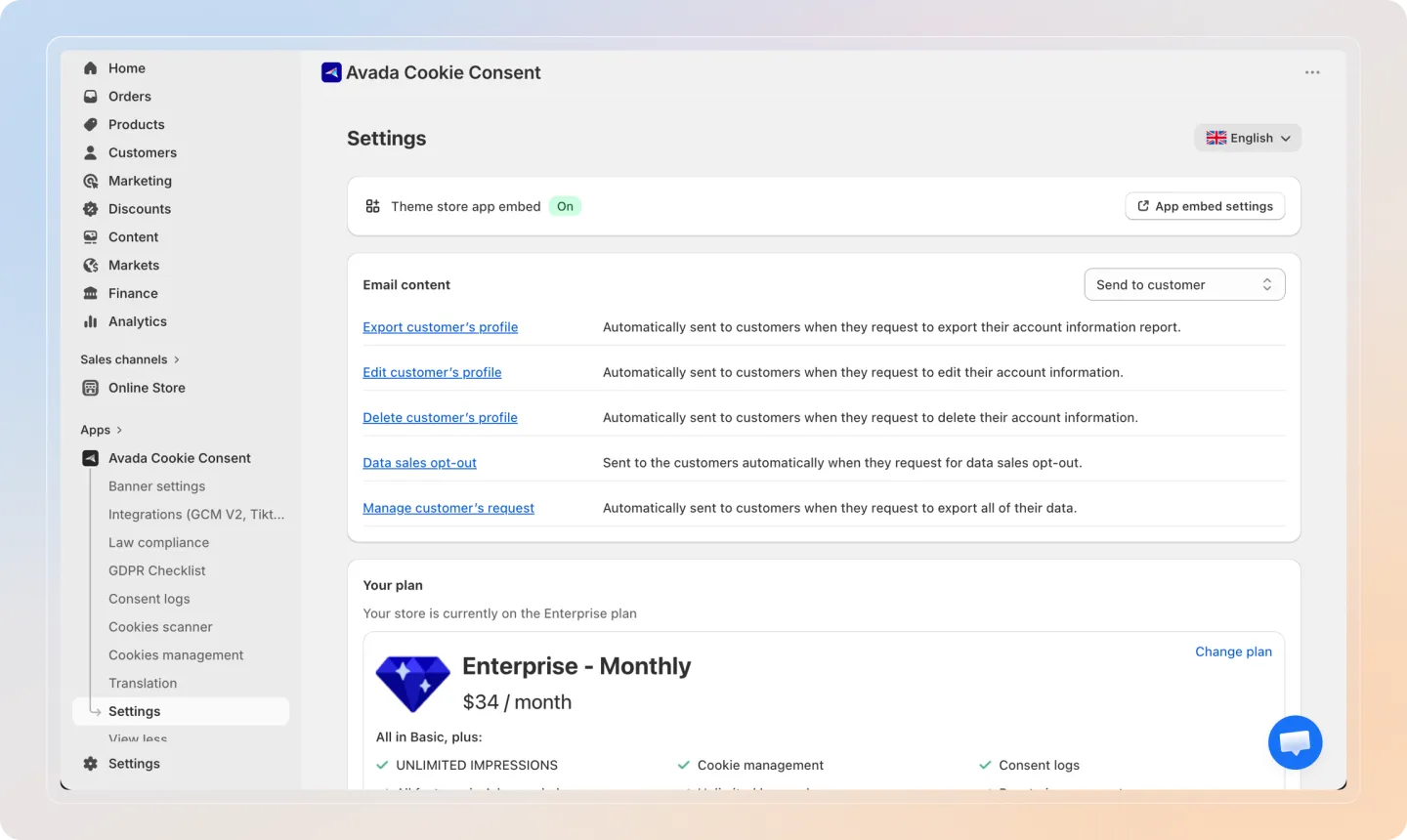Open Translation submenu item
1407x840 pixels.
coord(143,684)
